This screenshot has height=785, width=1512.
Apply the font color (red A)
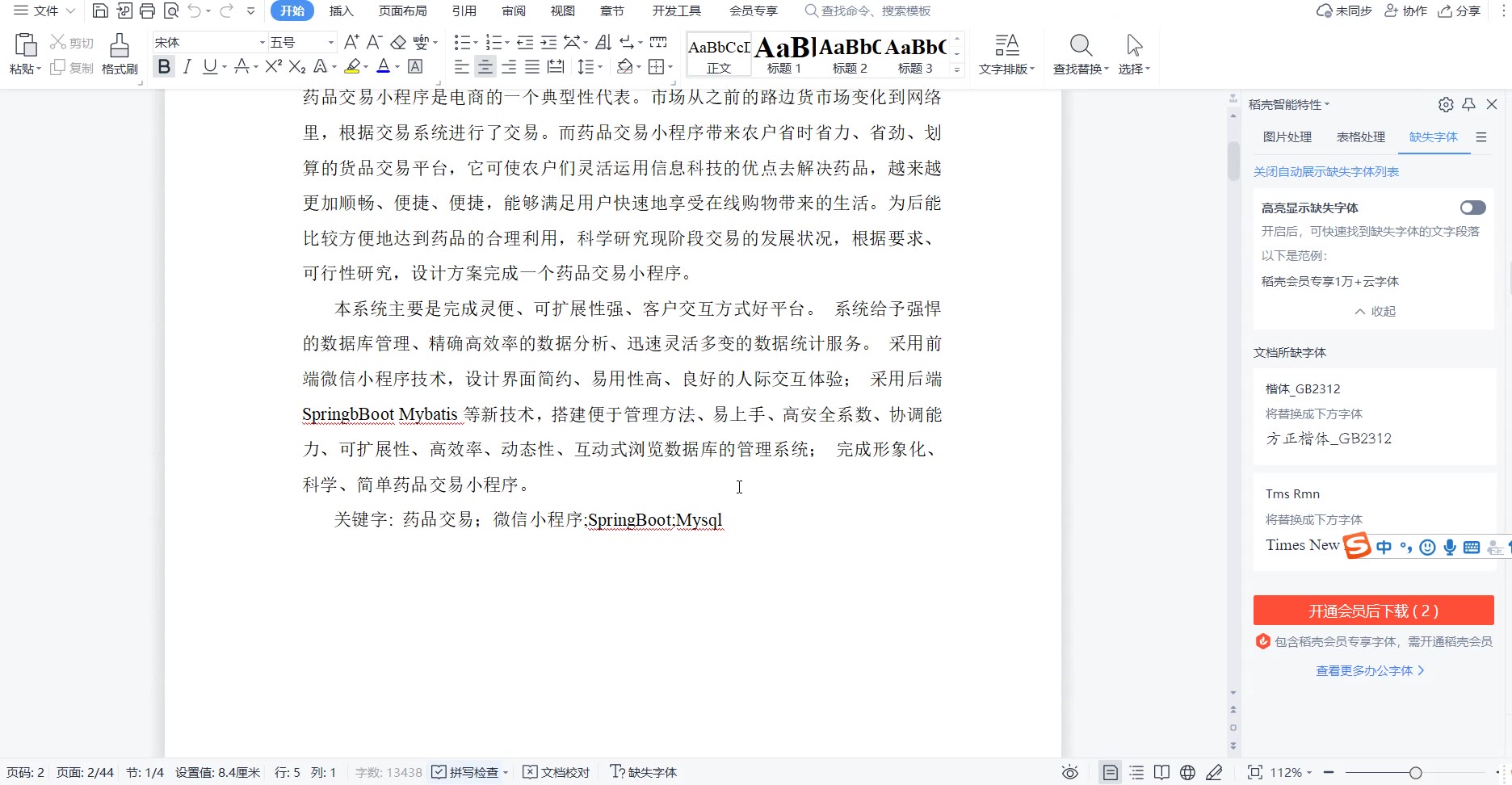(x=384, y=67)
